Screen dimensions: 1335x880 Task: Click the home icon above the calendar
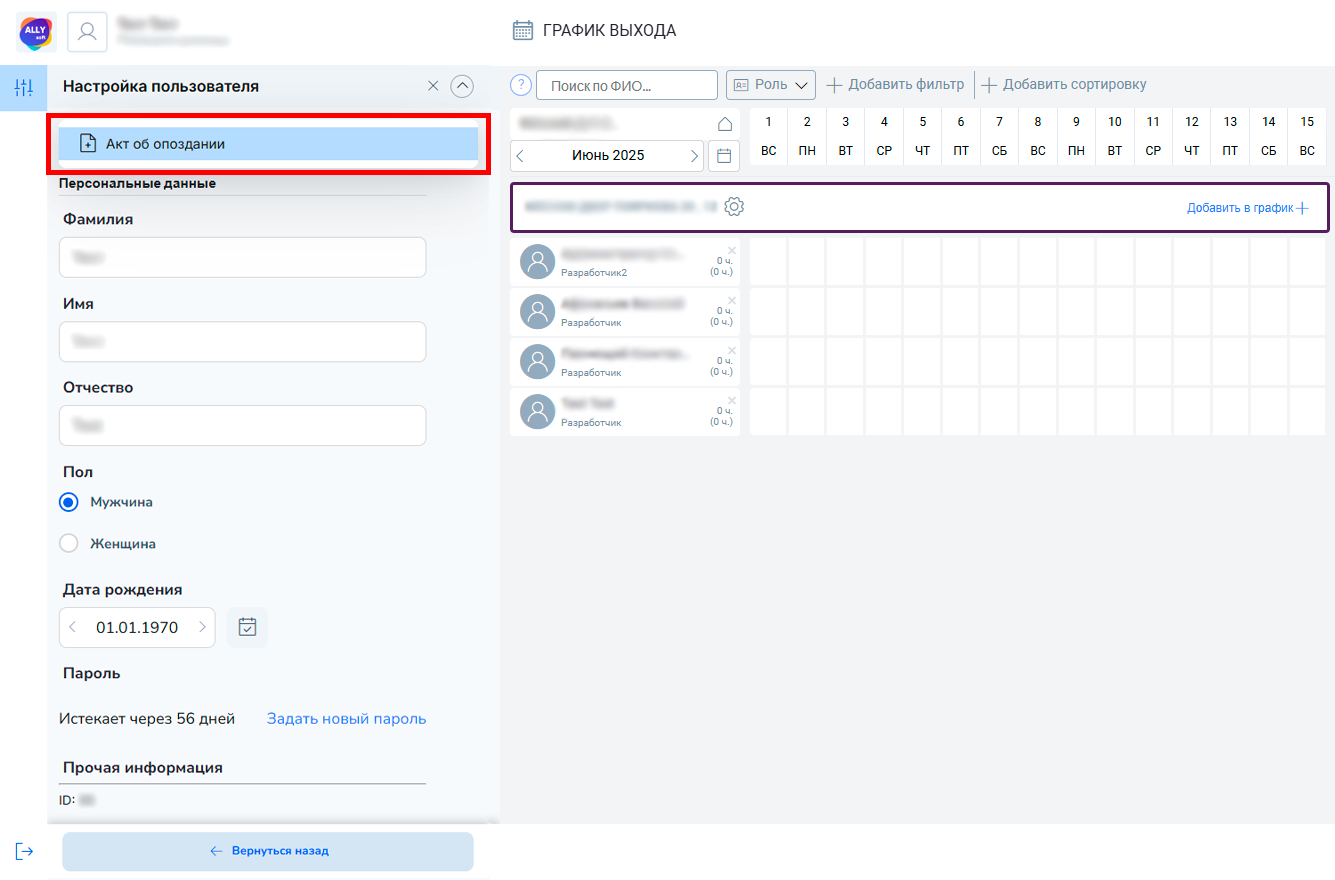point(725,124)
